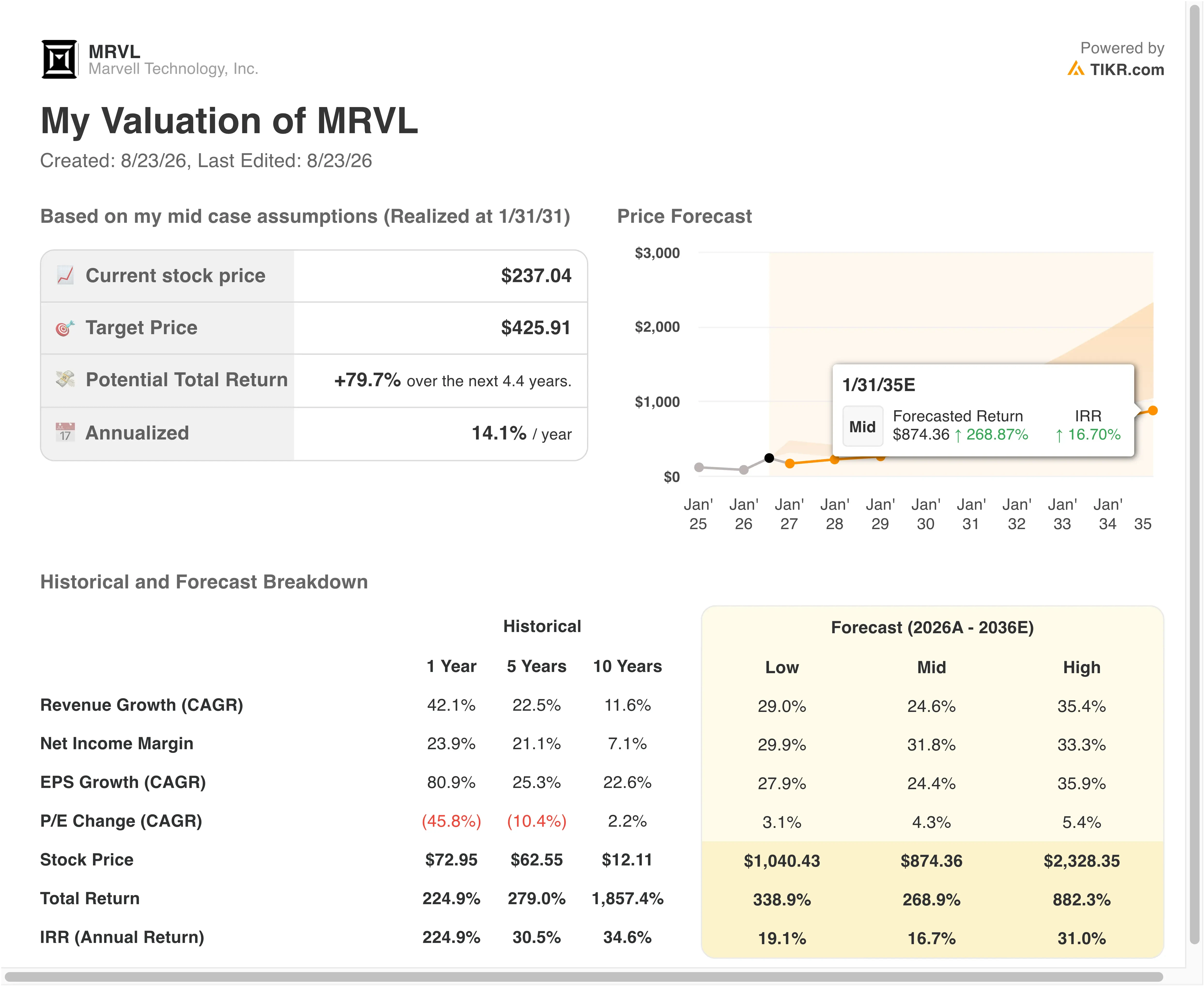
Task: Select the orange Jan '28 forecast point
Action: click(x=835, y=459)
